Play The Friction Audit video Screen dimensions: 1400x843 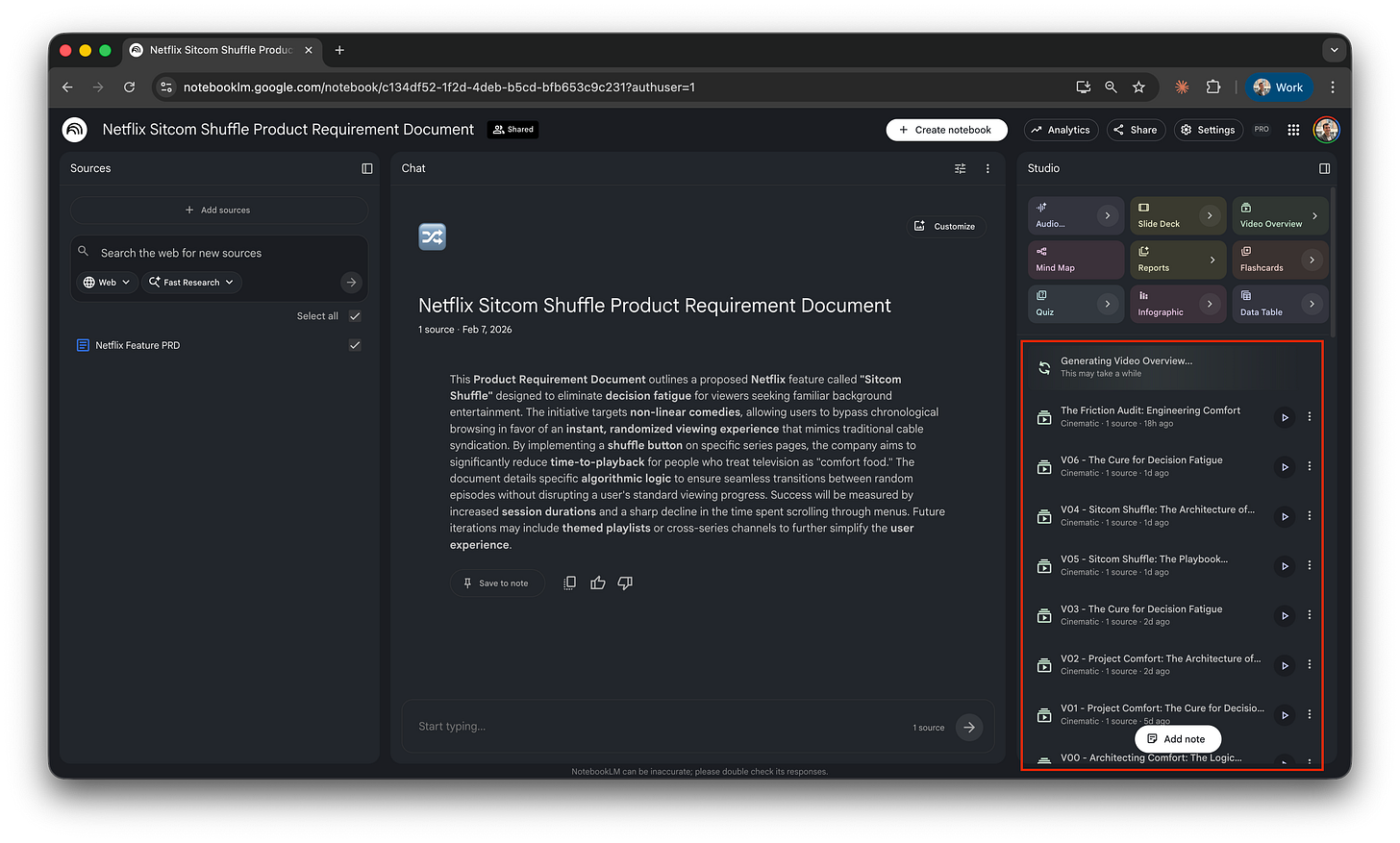1284,417
